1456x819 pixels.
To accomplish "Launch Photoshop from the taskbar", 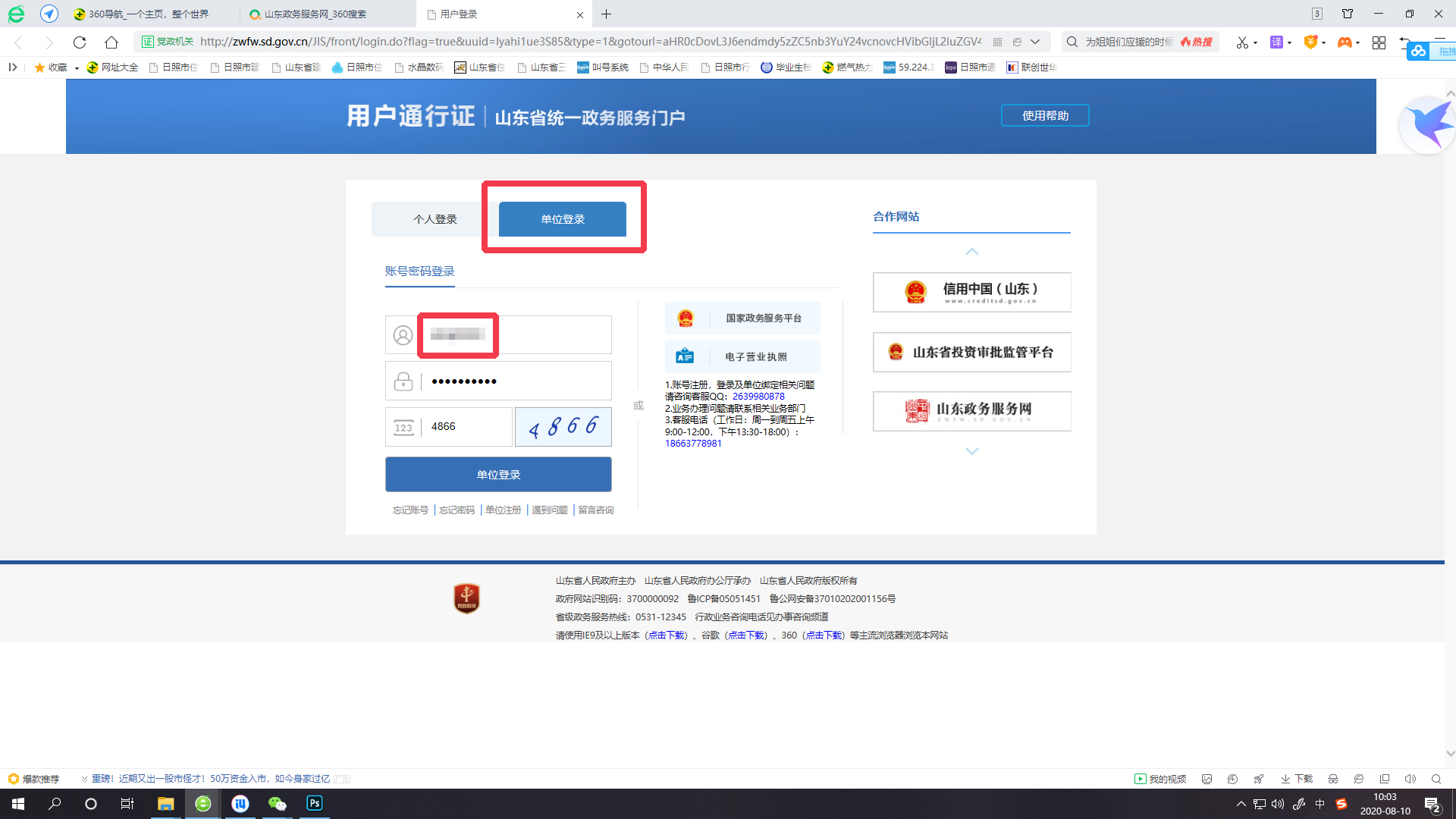I will pyautogui.click(x=314, y=803).
